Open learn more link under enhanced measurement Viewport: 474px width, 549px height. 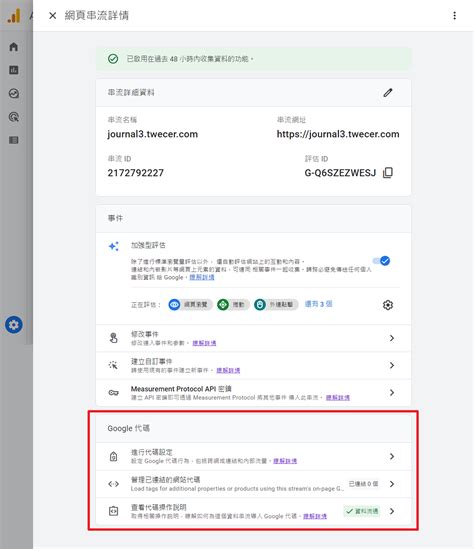202,277
